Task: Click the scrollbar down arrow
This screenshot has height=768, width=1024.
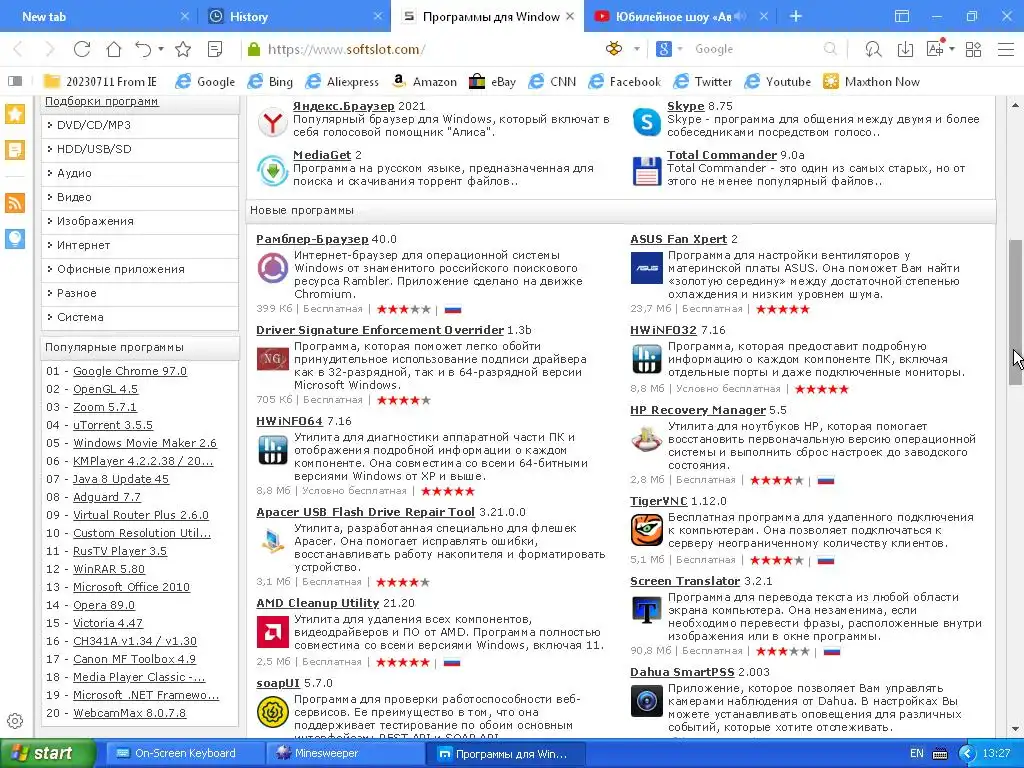Action: click(x=1016, y=729)
